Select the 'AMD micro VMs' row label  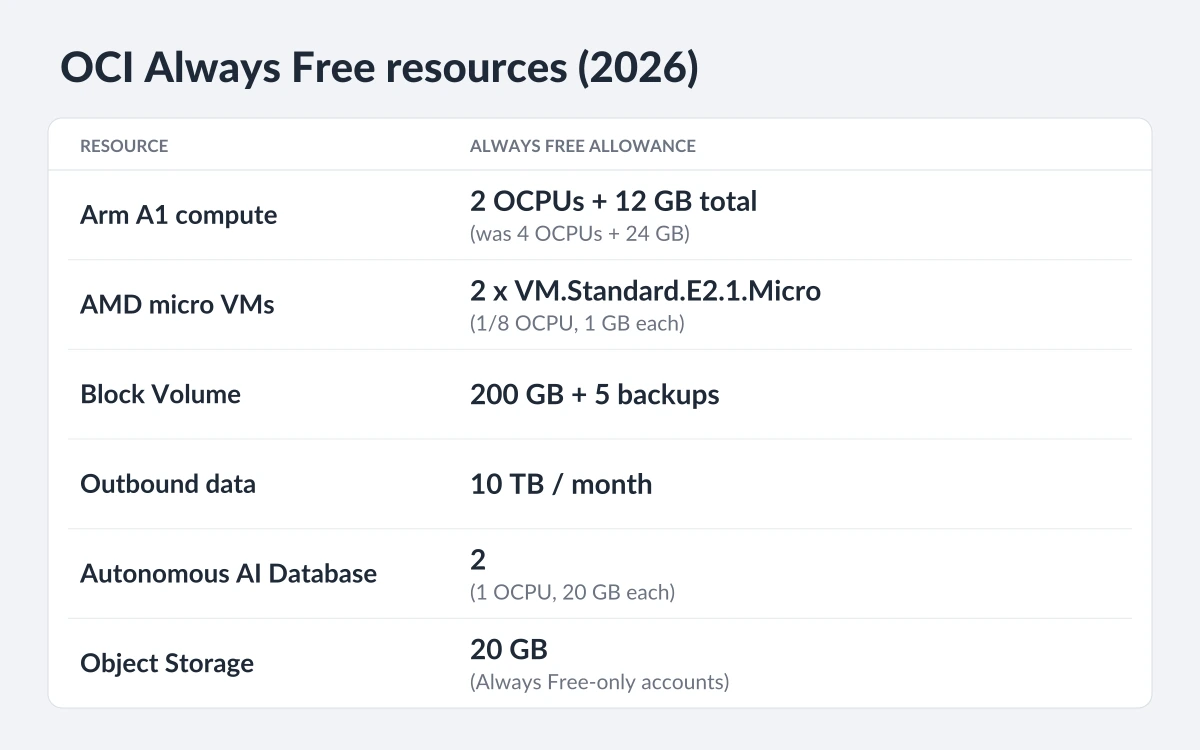coord(177,304)
